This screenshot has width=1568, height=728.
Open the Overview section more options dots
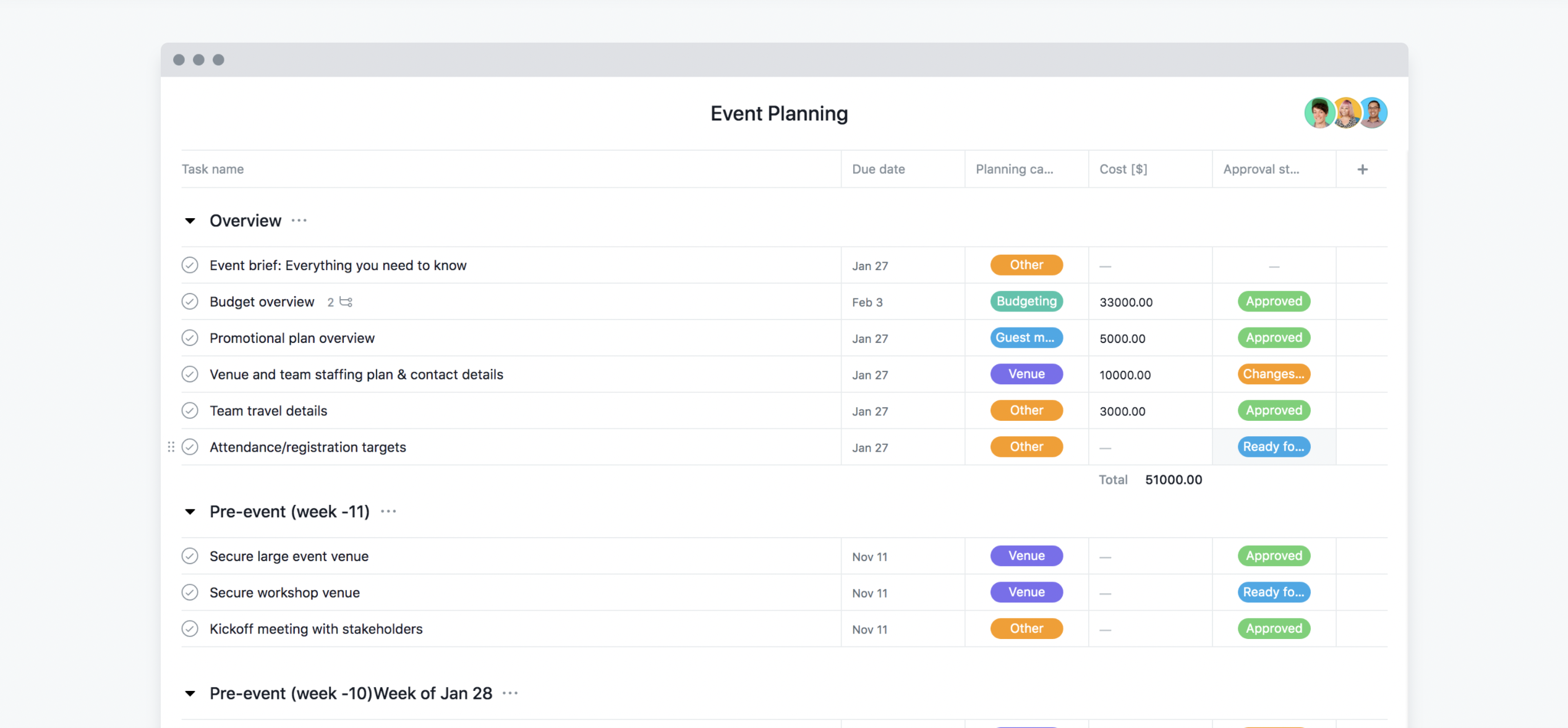[x=299, y=221]
